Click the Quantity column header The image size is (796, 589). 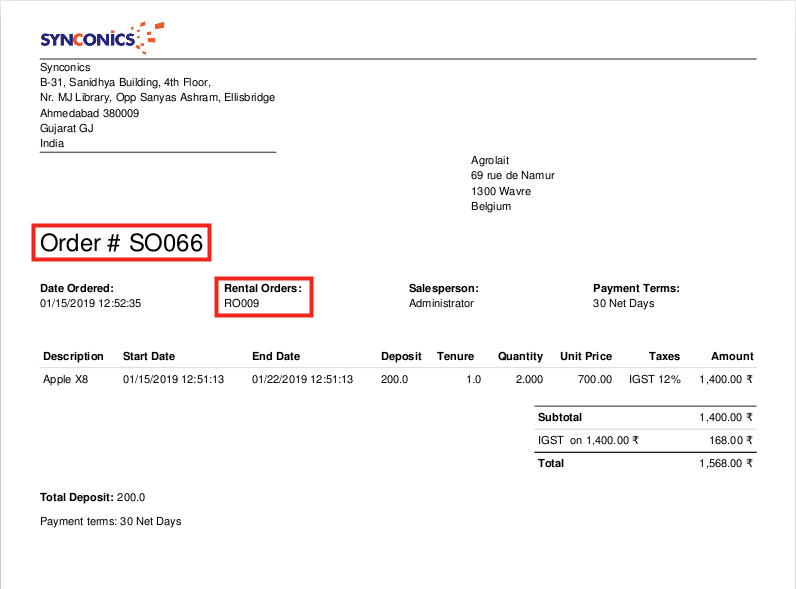520,356
